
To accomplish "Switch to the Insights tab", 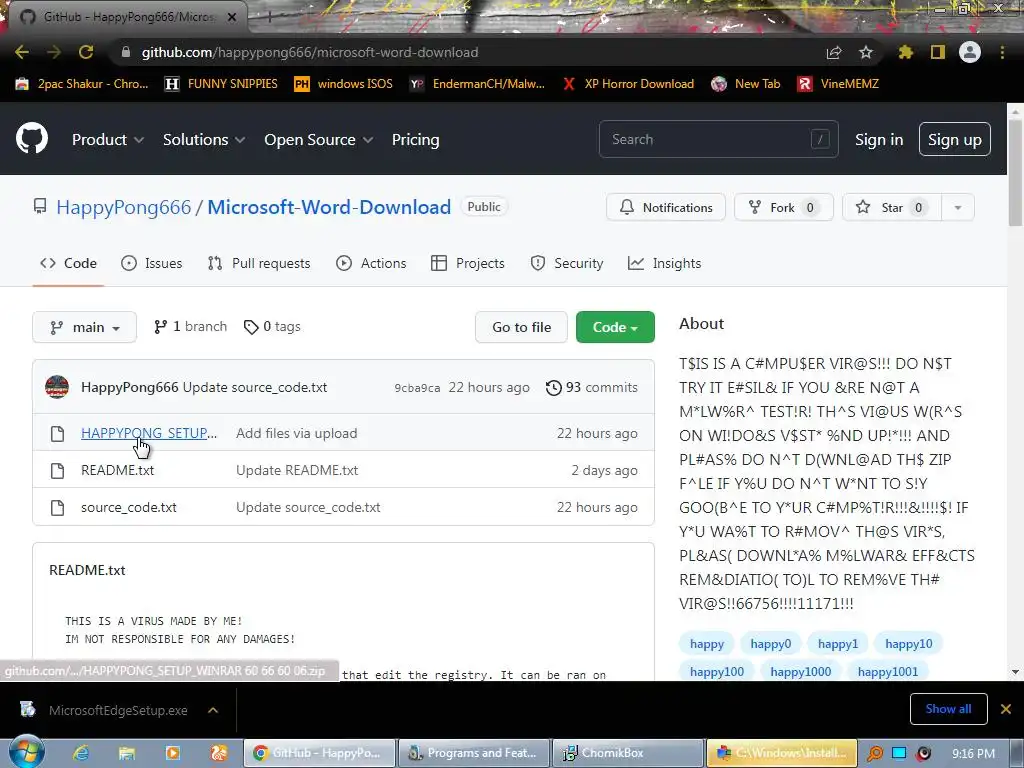I will click(x=664, y=263).
